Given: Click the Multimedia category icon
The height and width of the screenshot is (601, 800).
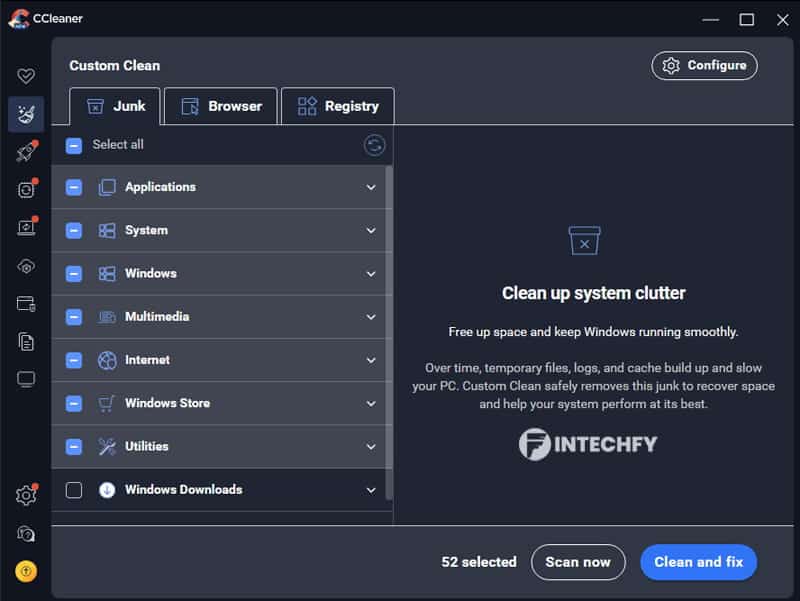Looking at the screenshot, I should 107,317.
